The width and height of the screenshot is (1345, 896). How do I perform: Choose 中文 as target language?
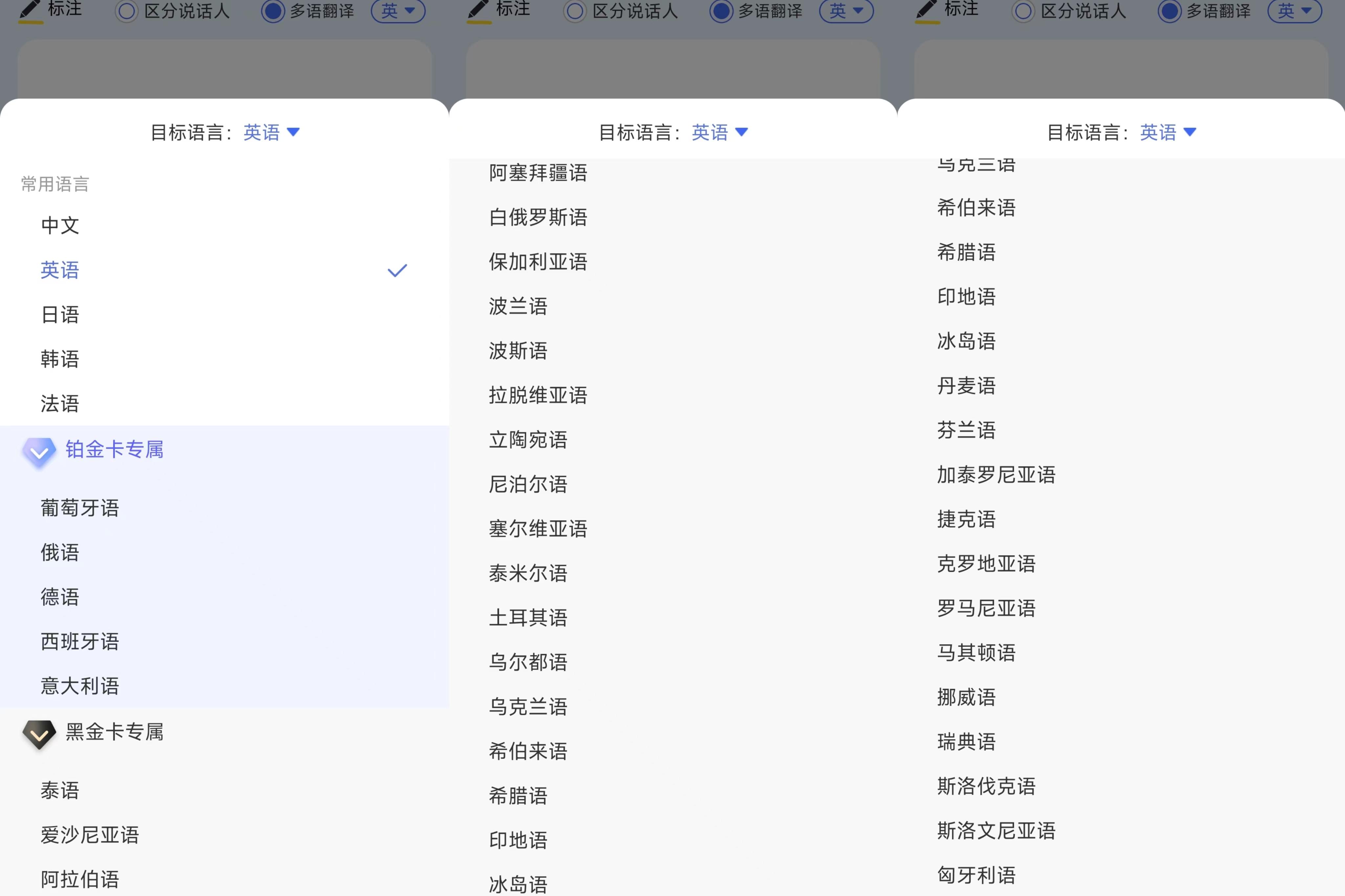coord(60,225)
